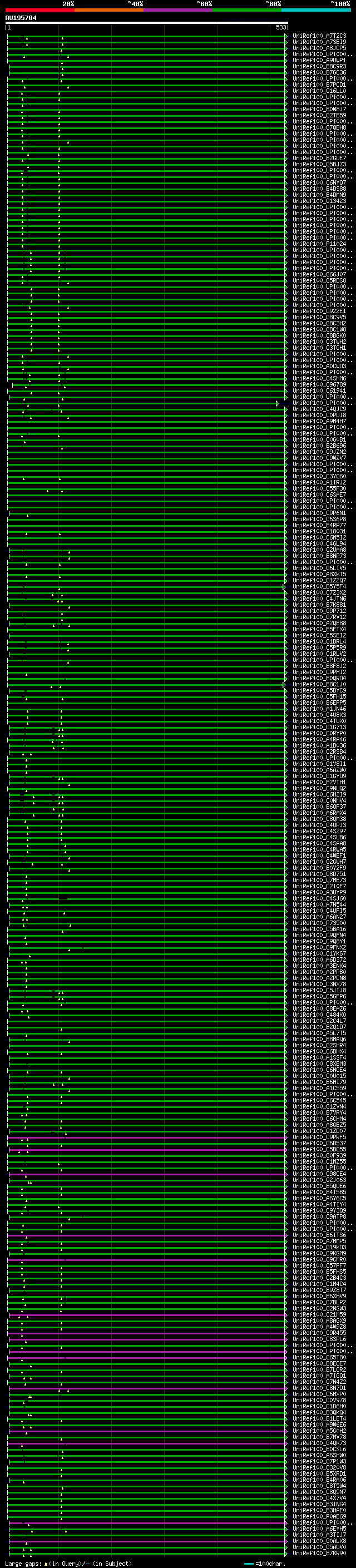The height and width of the screenshot is (1568, 356).
Task: Click the purple ~60% identity color bar
Action: pyautogui.click(x=177, y=10)
